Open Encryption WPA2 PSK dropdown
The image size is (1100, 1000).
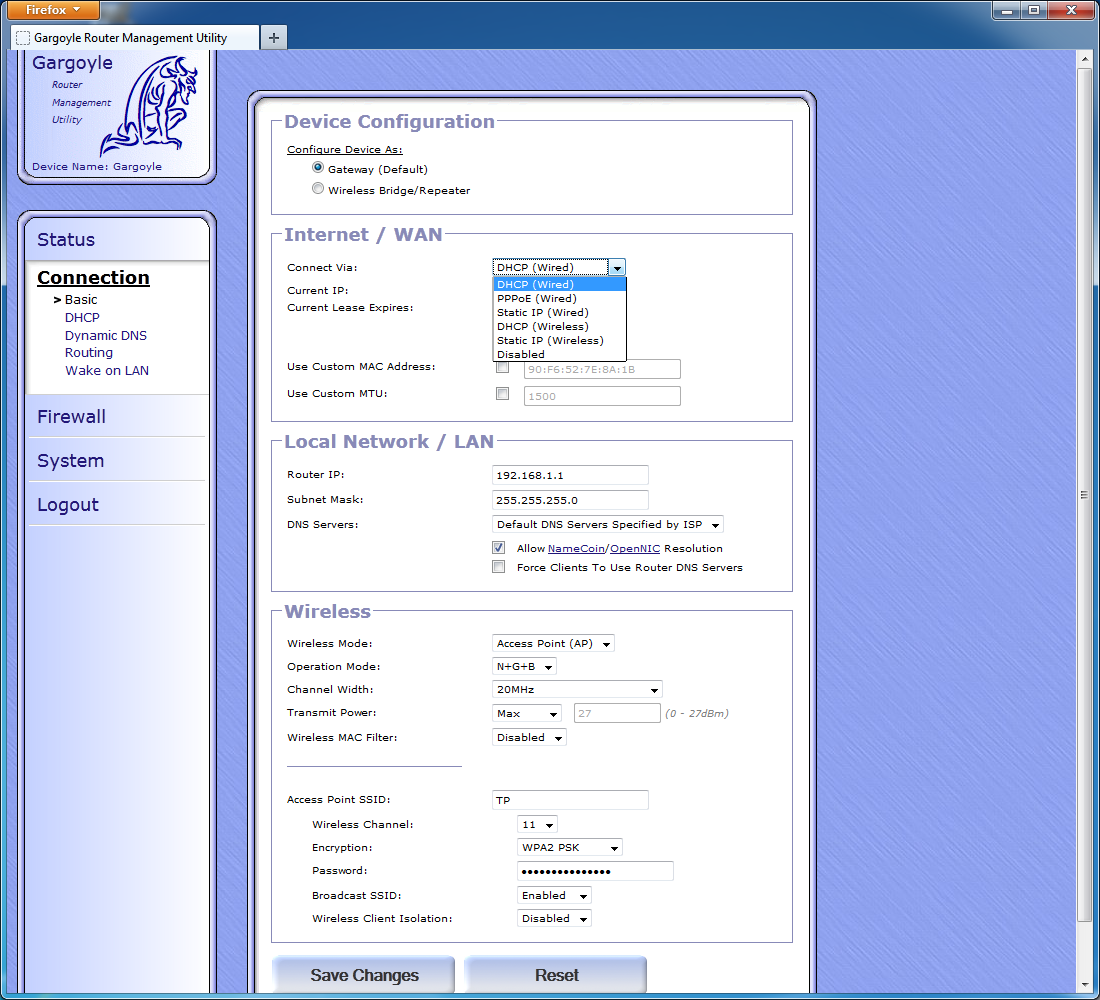570,848
